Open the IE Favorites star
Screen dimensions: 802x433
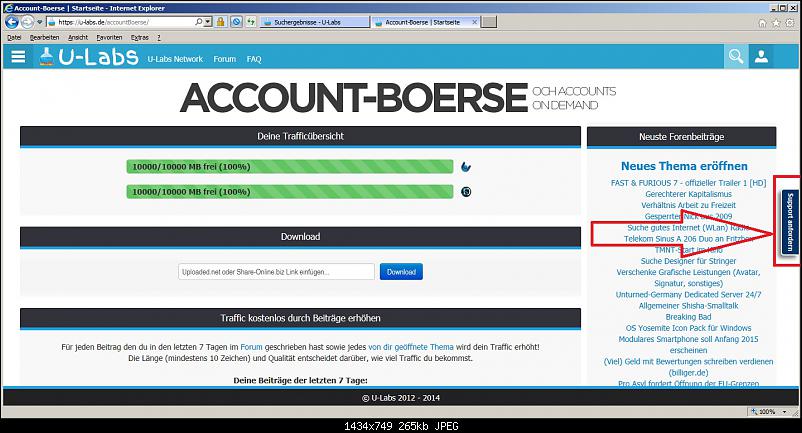(776, 23)
